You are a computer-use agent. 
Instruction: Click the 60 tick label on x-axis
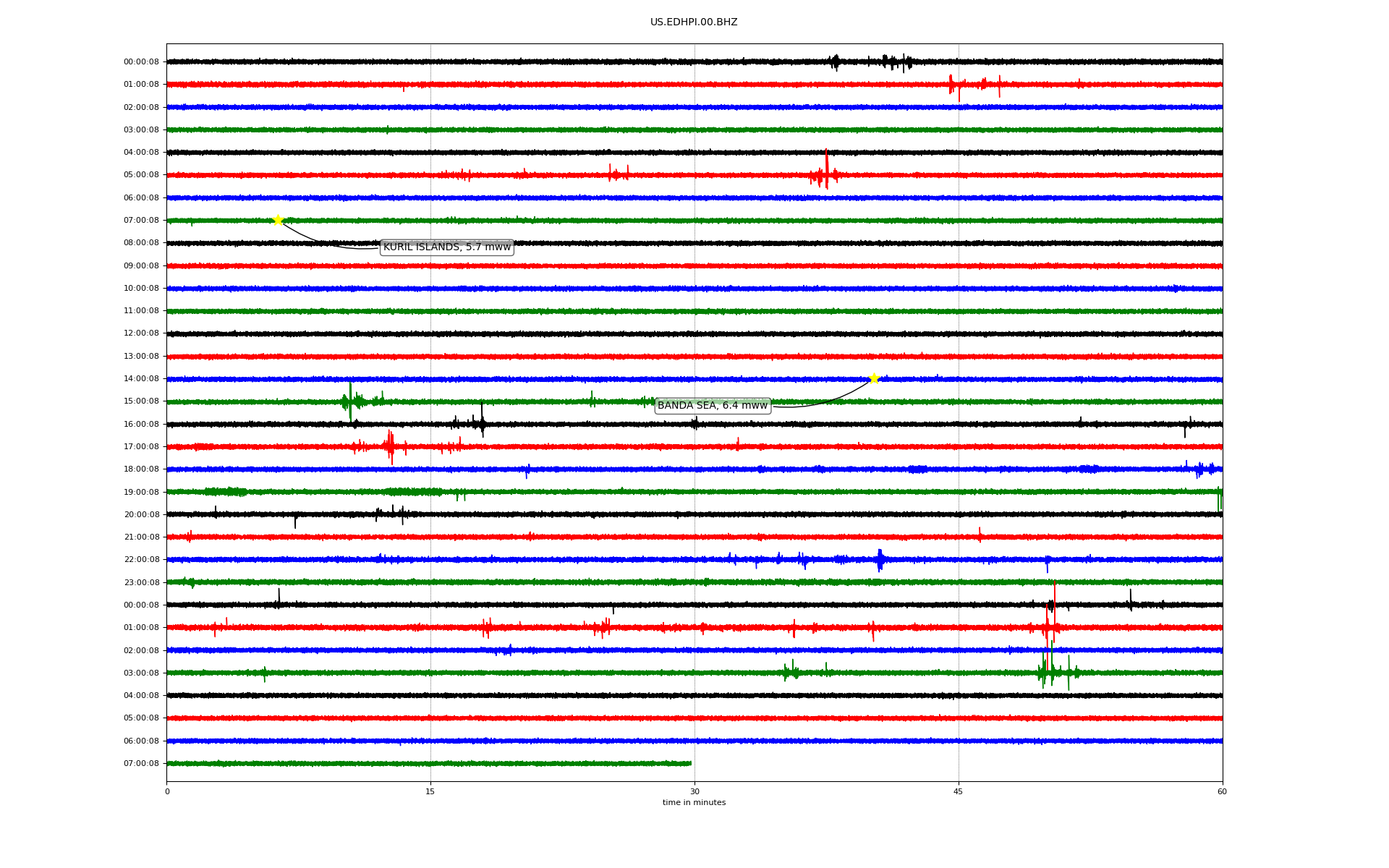(x=1222, y=791)
